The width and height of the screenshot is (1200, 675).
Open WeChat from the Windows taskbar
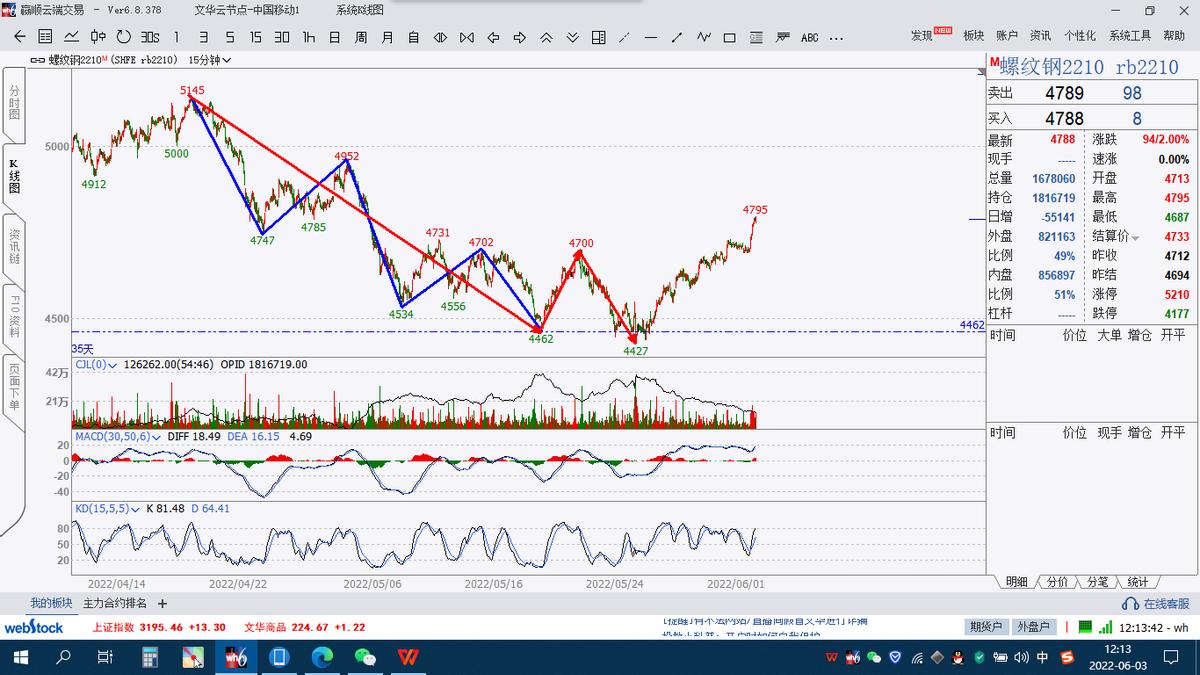[366, 657]
